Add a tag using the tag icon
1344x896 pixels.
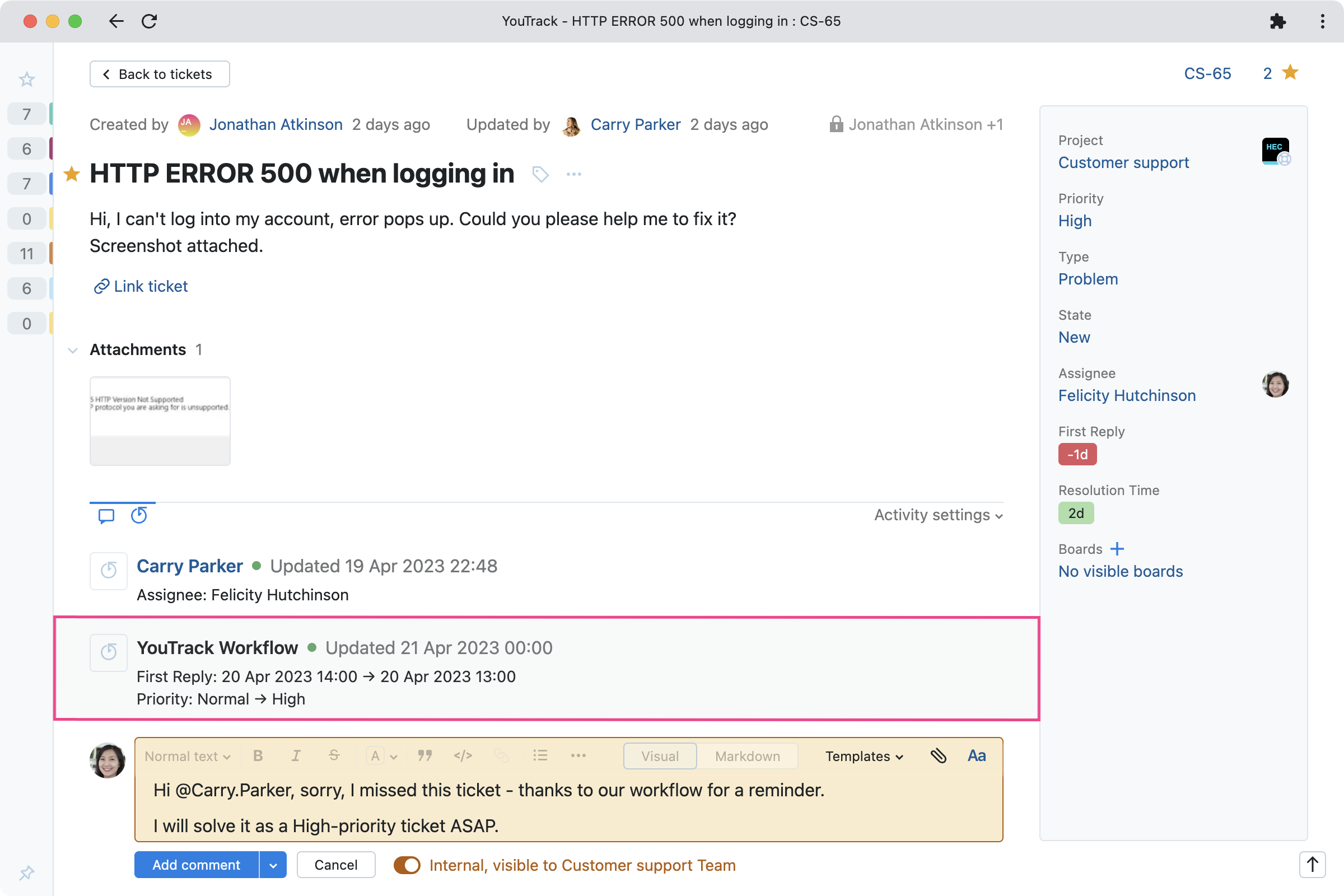point(540,174)
